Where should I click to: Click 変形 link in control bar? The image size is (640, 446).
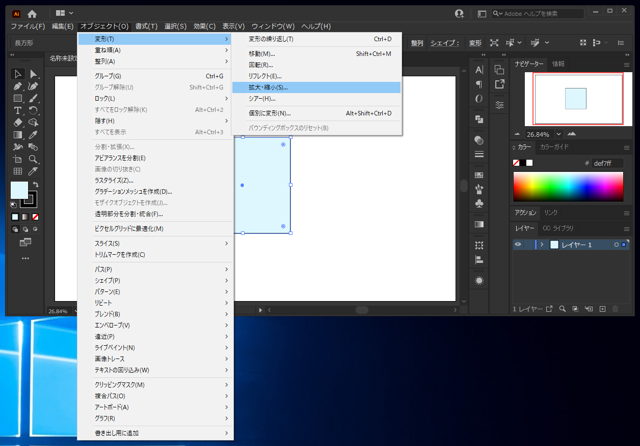[x=475, y=43]
